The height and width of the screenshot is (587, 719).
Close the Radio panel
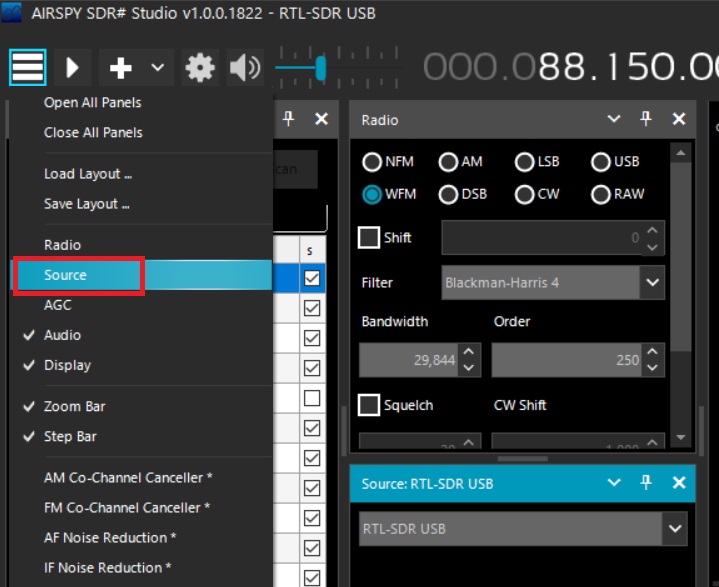pos(679,119)
